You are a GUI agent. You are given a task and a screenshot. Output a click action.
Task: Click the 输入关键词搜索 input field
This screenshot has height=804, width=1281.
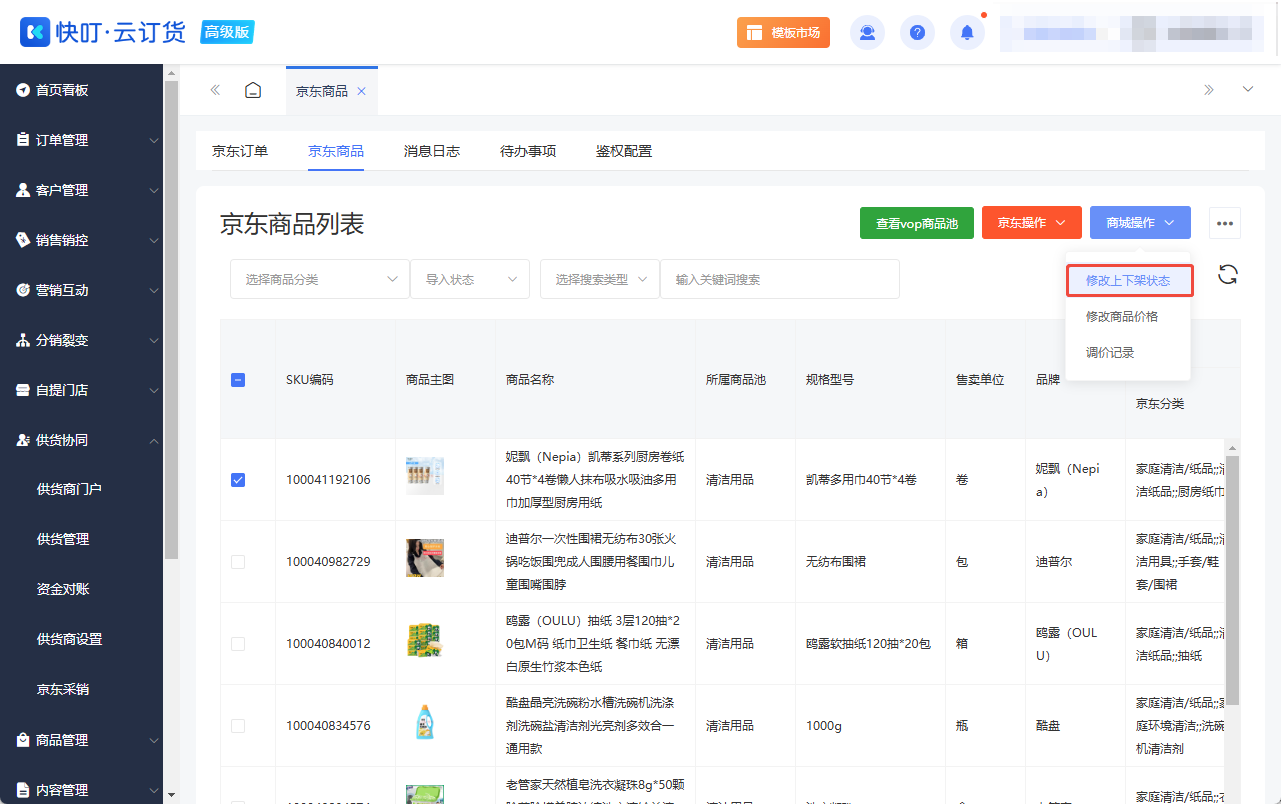coord(780,279)
